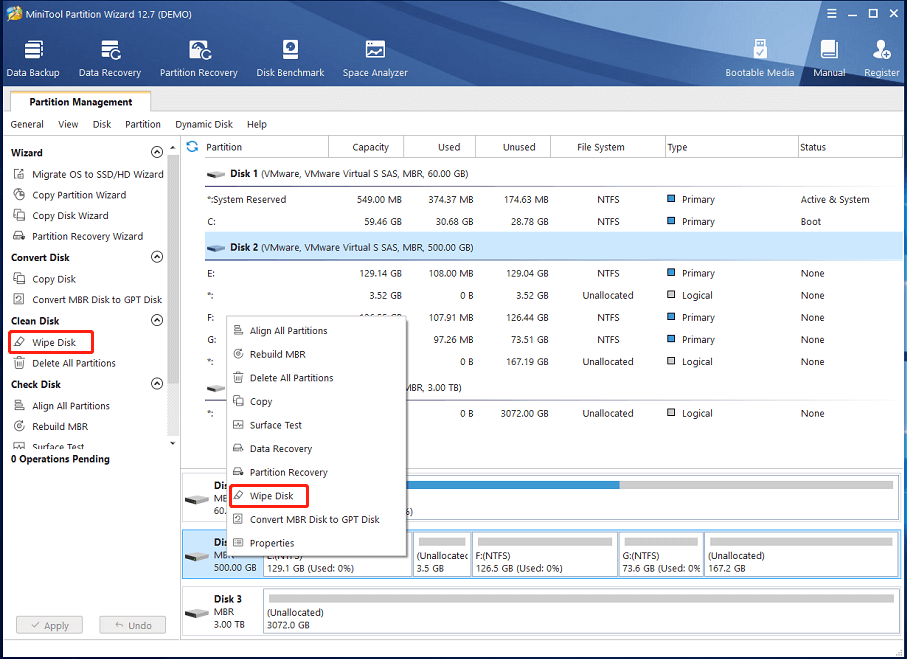Select the Partition Management tab
This screenshot has height=659, width=907.
click(81, 102)
